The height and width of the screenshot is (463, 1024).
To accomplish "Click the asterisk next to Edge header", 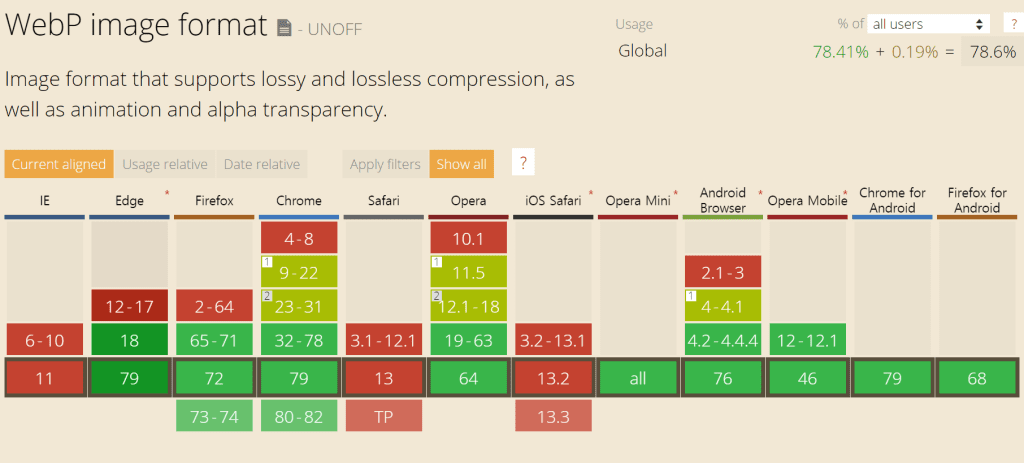I will [166, 192].
